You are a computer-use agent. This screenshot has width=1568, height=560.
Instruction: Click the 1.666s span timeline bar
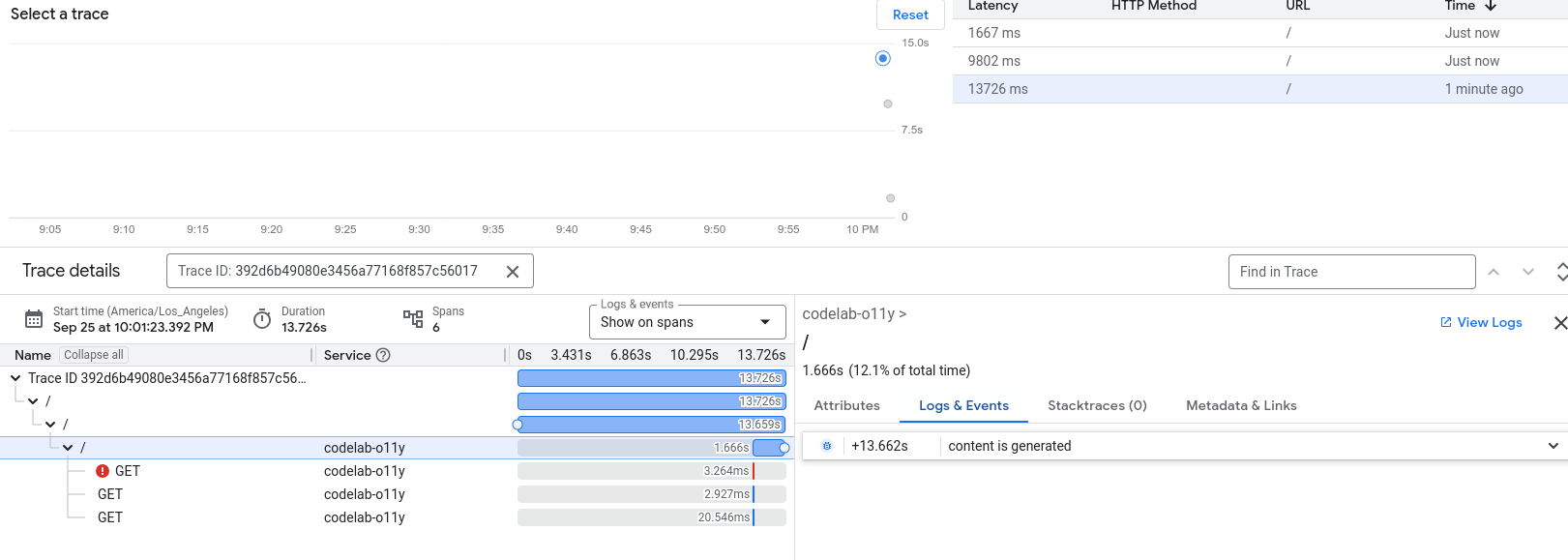pos(769,448)
